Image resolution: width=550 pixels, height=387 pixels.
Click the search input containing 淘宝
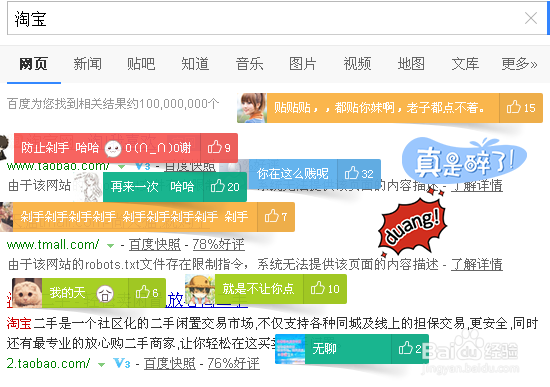(x=276, y=18)
